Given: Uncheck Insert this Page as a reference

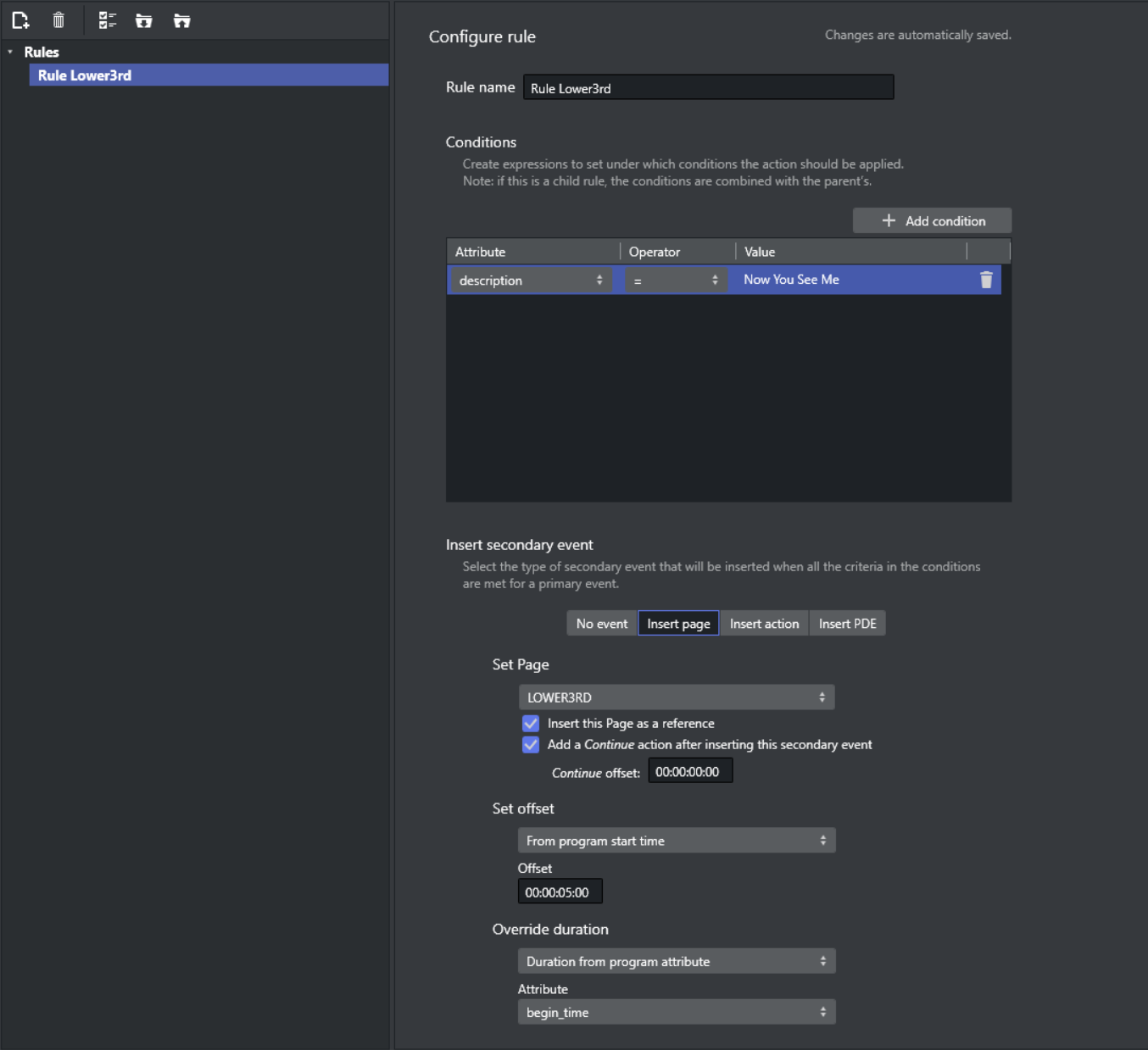Looking at the screenshot, I should [531, 724].
